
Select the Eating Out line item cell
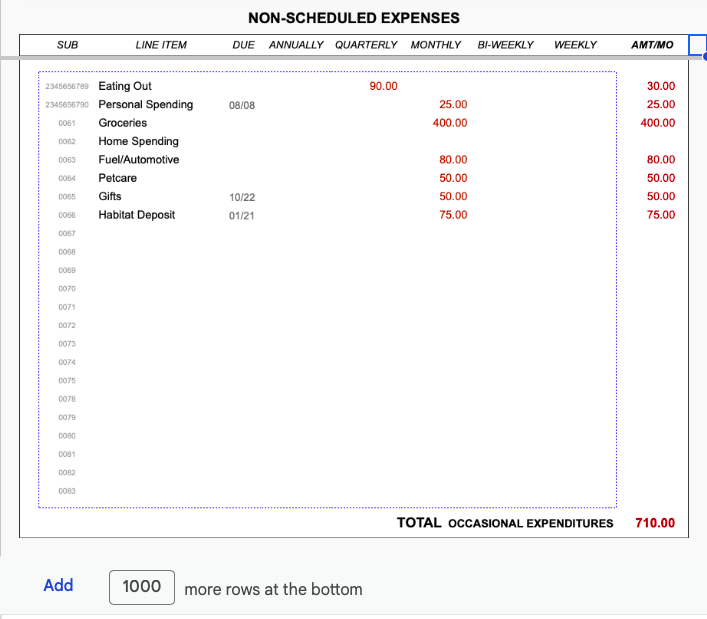pyautogui.click(x=125, y=86)
